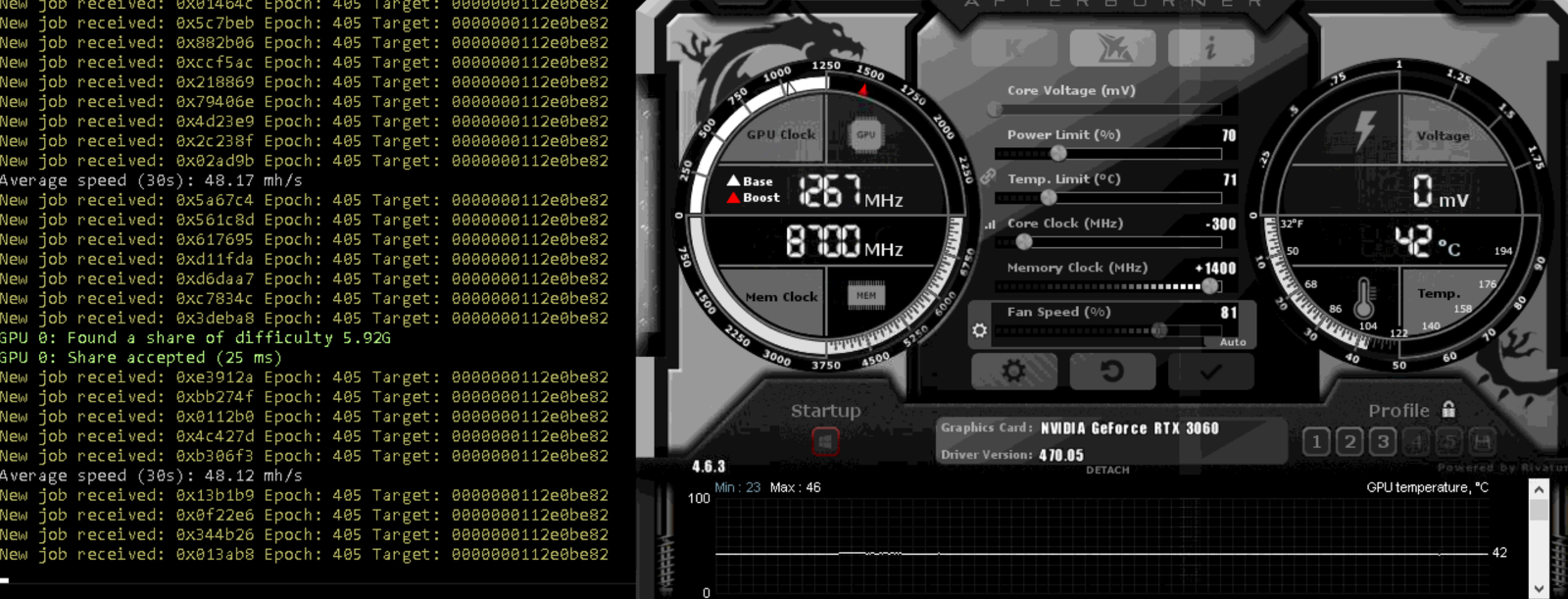Open the information i button
Image resolution: width=1568 pixels, height=599 pixels.
pyautogui.click(x=1210, y=47)
